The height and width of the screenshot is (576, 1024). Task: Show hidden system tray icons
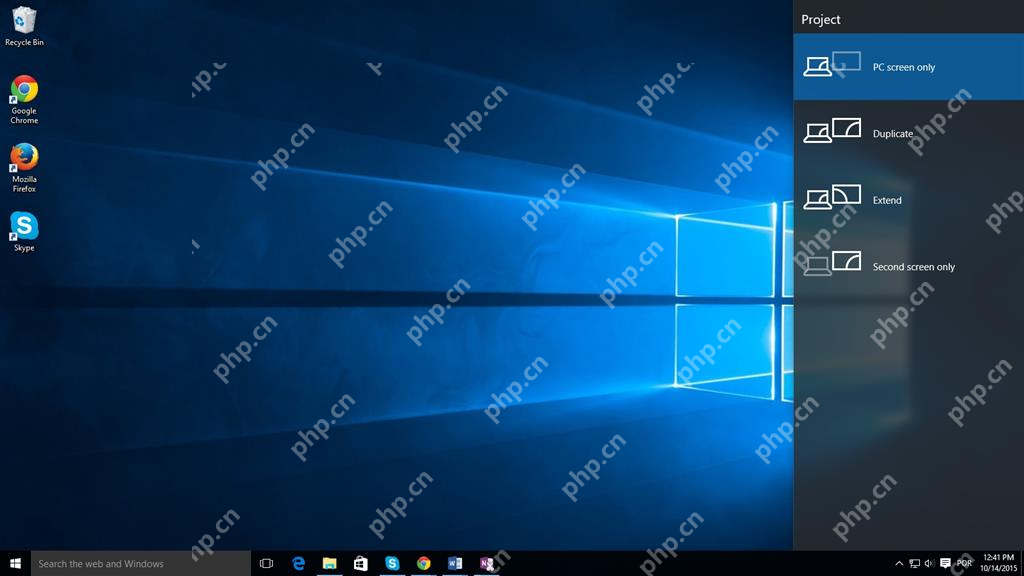pyautogui.click(x=899, y=563)
